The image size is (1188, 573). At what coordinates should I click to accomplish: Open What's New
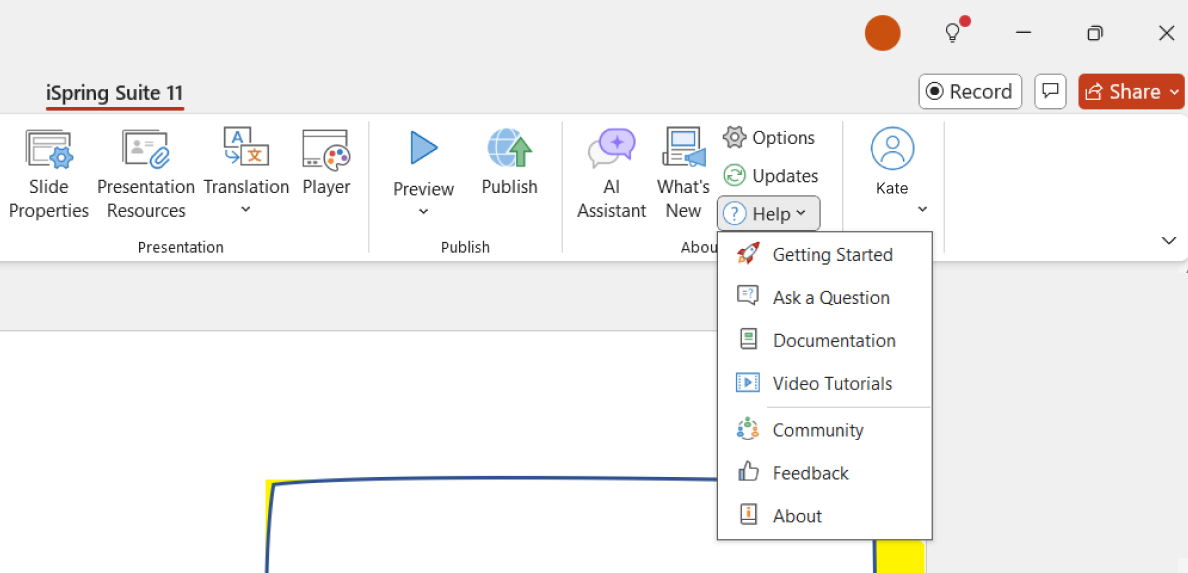tap(683, 174)
